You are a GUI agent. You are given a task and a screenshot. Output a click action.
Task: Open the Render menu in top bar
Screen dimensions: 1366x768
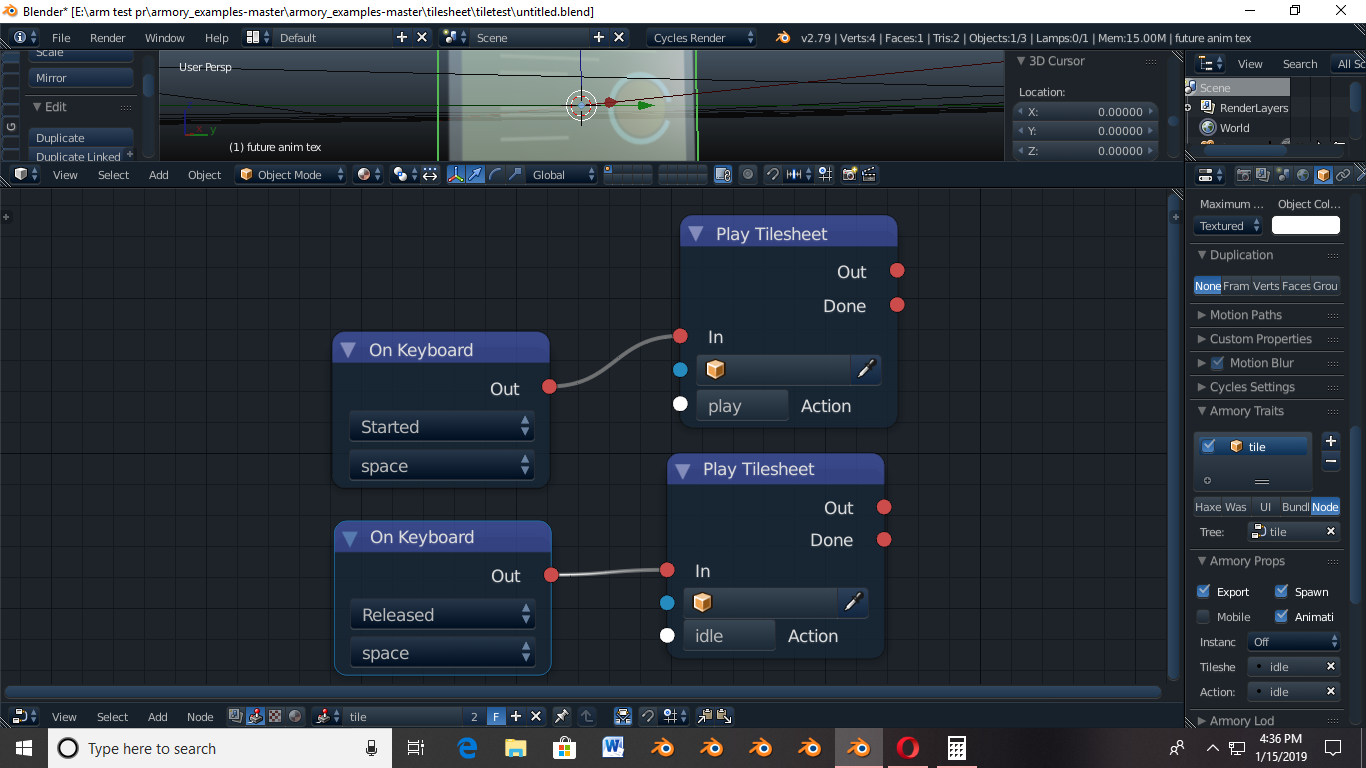coord(108,38)
